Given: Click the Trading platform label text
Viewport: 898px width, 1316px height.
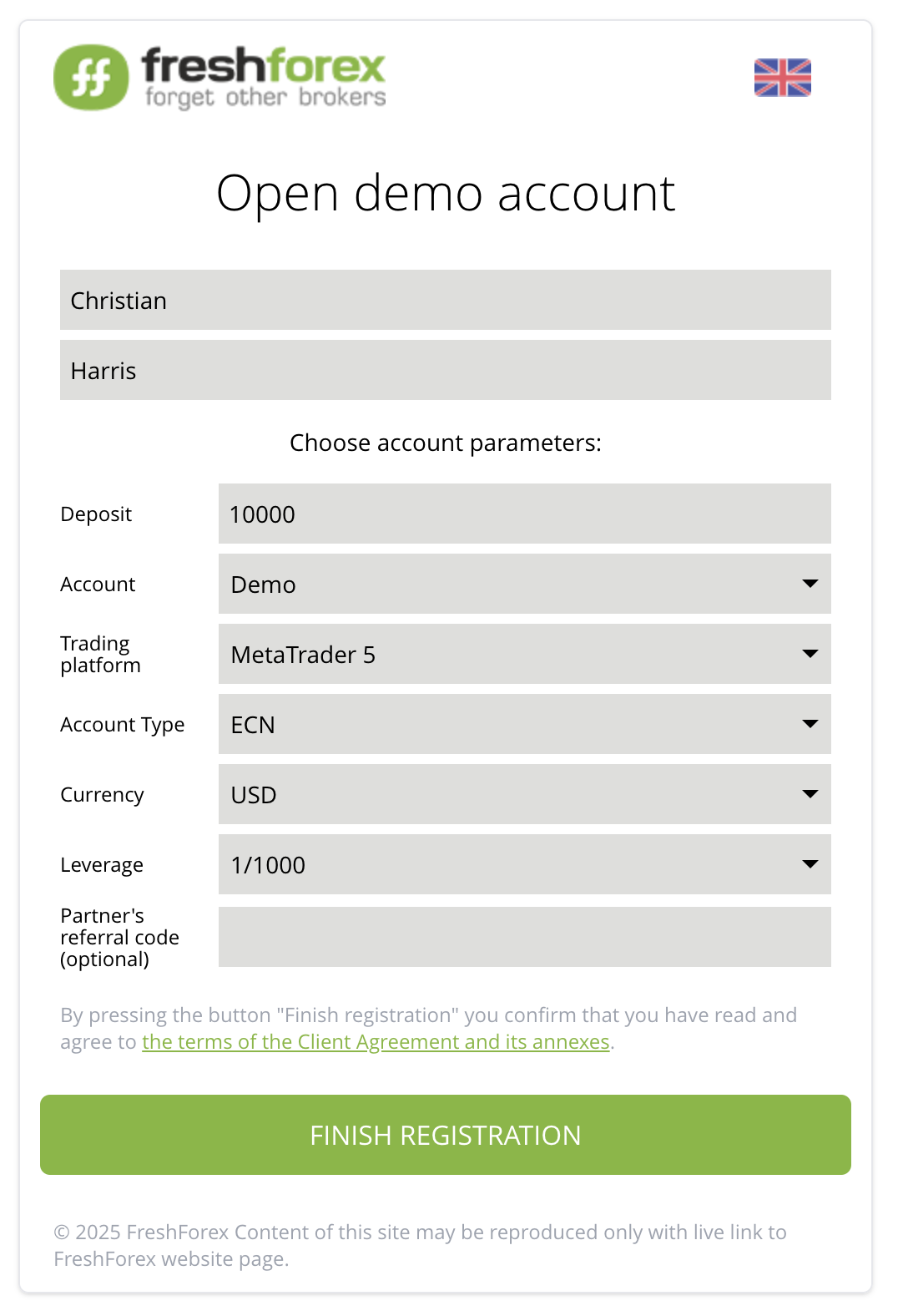Looking at the screenshot, I should pos(100,655).
